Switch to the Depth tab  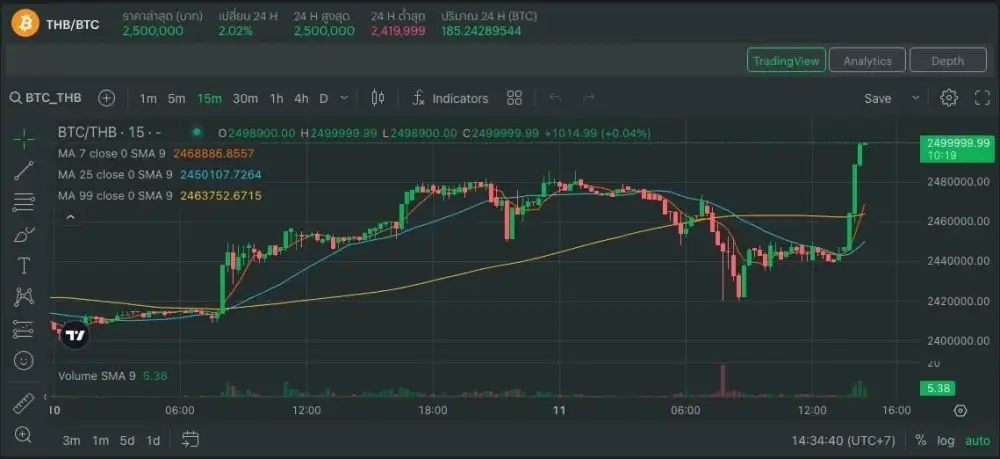pyautogui.click(x=947, y=61)
